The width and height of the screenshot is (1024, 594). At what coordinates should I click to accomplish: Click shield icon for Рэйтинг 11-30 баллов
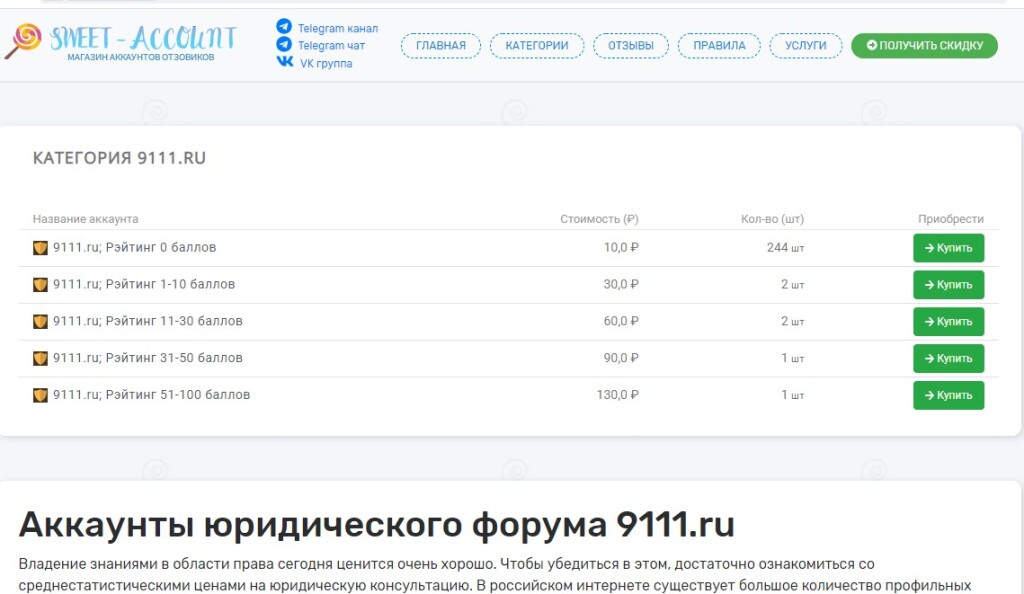pos(40,322)
